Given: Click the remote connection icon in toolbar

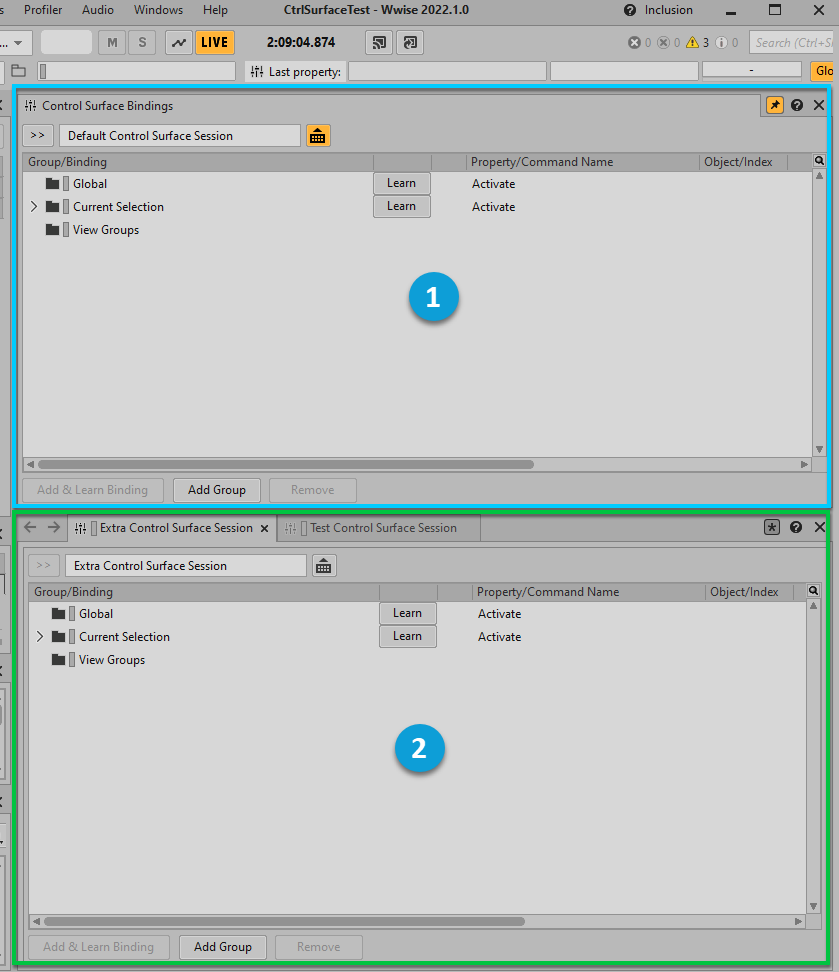Looking at the screenshot, I should coord(379,42).
